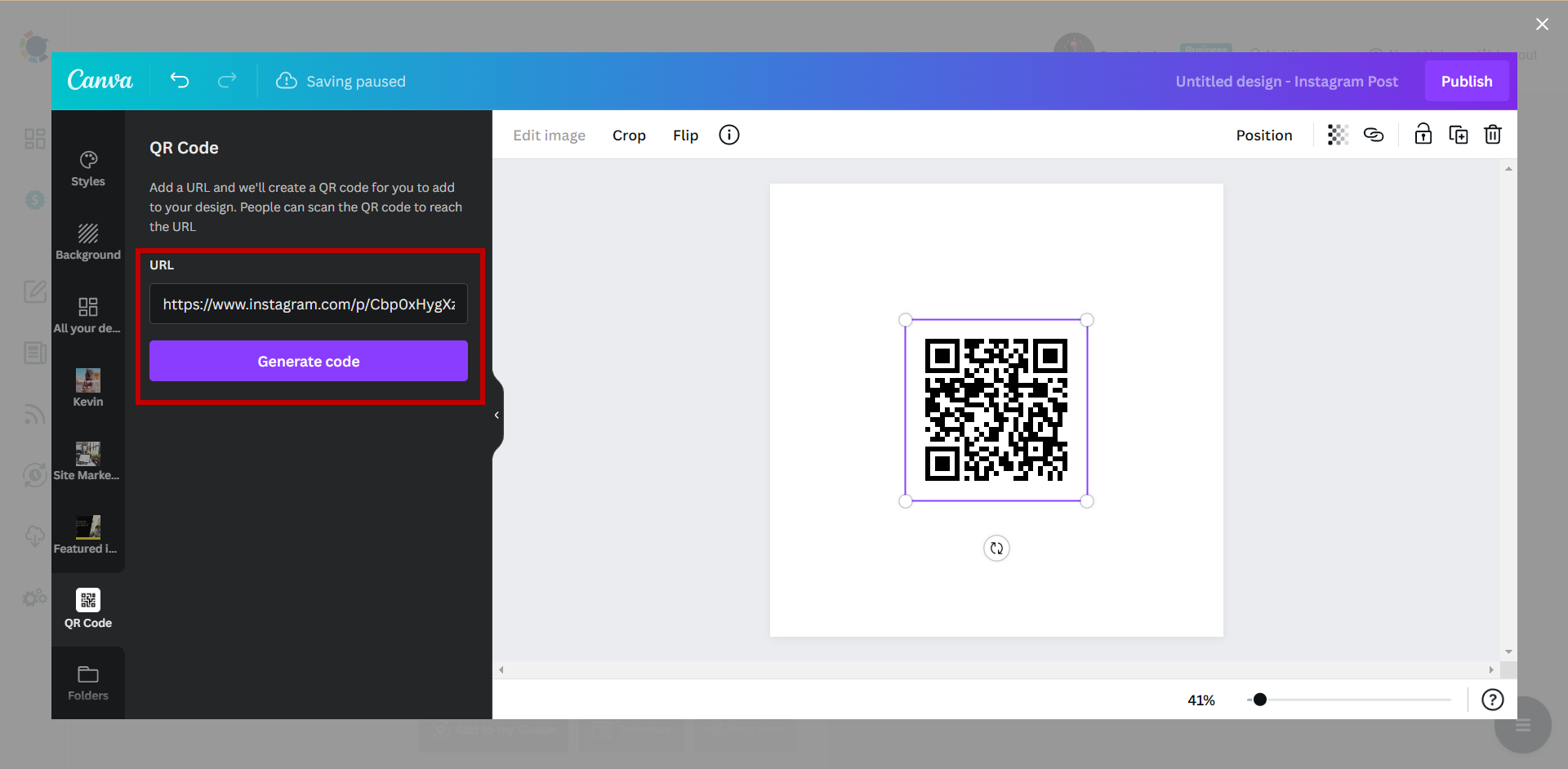Adjust the zoom slider
The width and height of the screenshot is (1568, 769).
[x=1260, y=700]
